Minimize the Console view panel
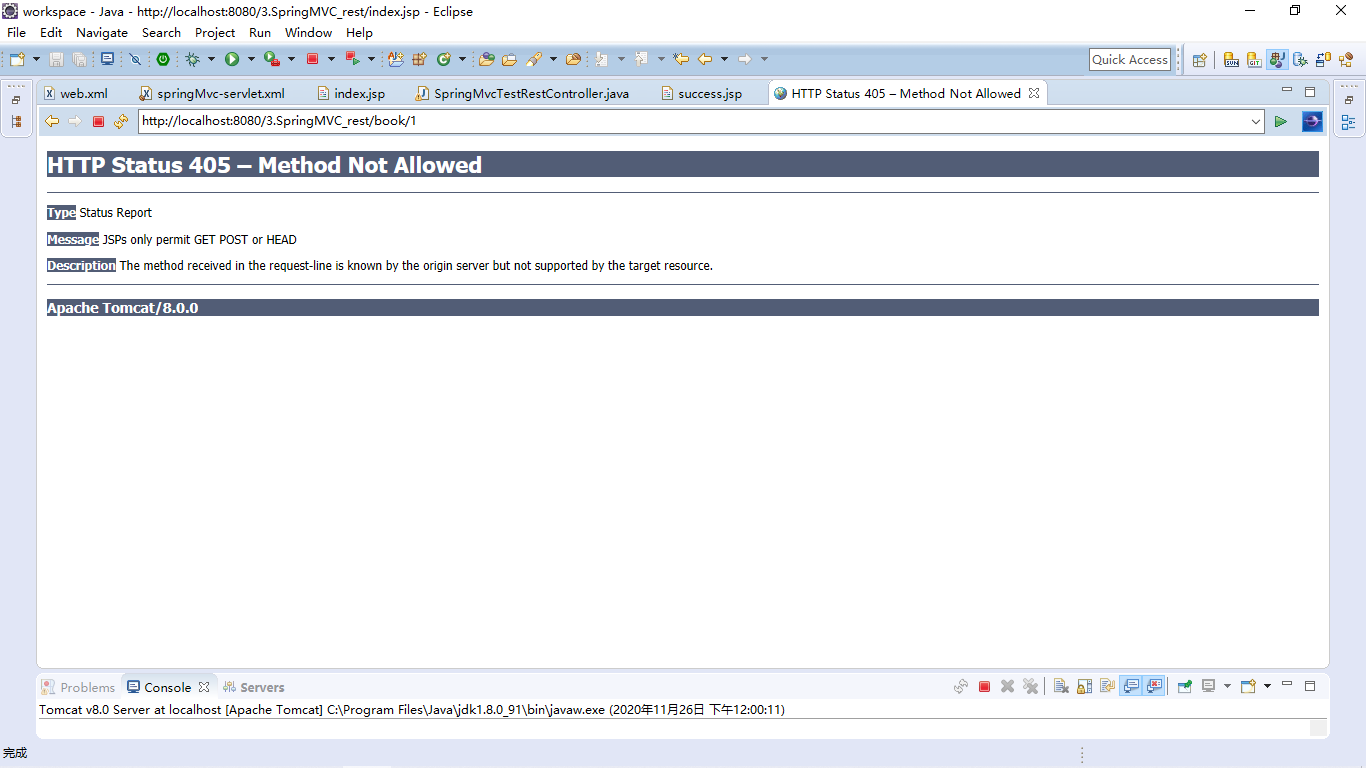The image size is (1366, 768). pos(1287,685)
